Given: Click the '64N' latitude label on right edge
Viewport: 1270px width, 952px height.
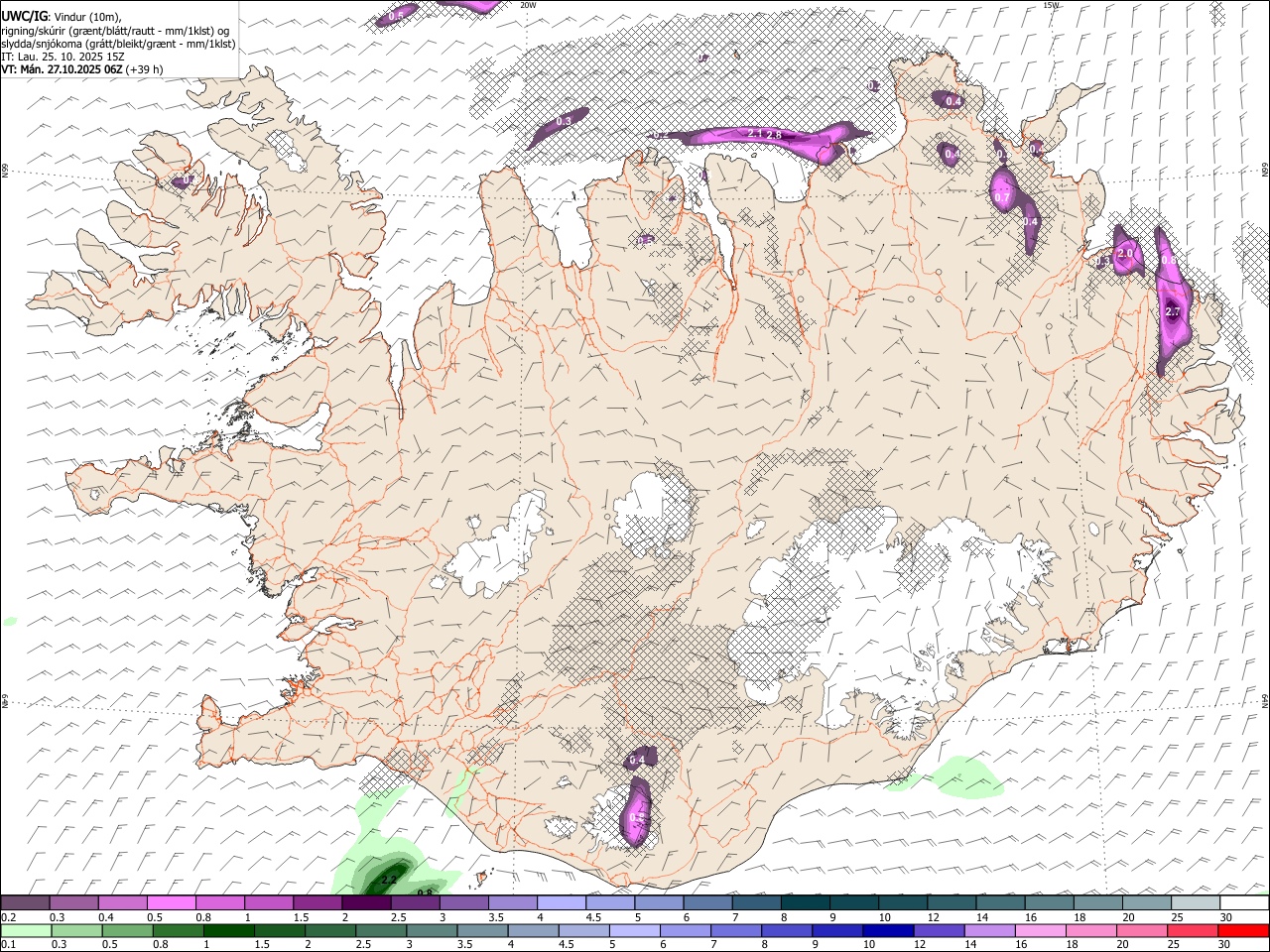Looking at the screenshot, I should tap(1265, 700).
